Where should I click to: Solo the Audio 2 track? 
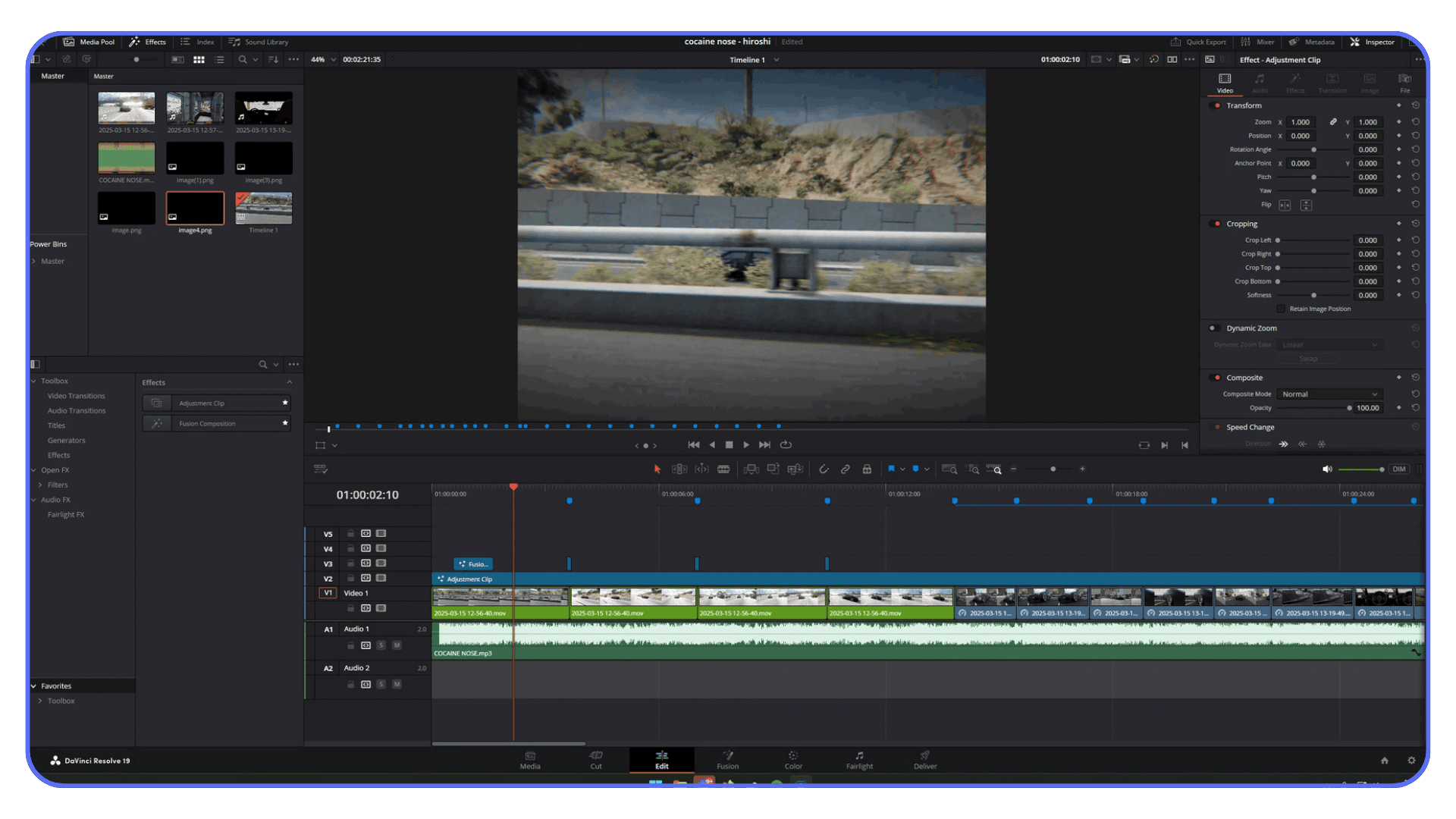[381, 684]
